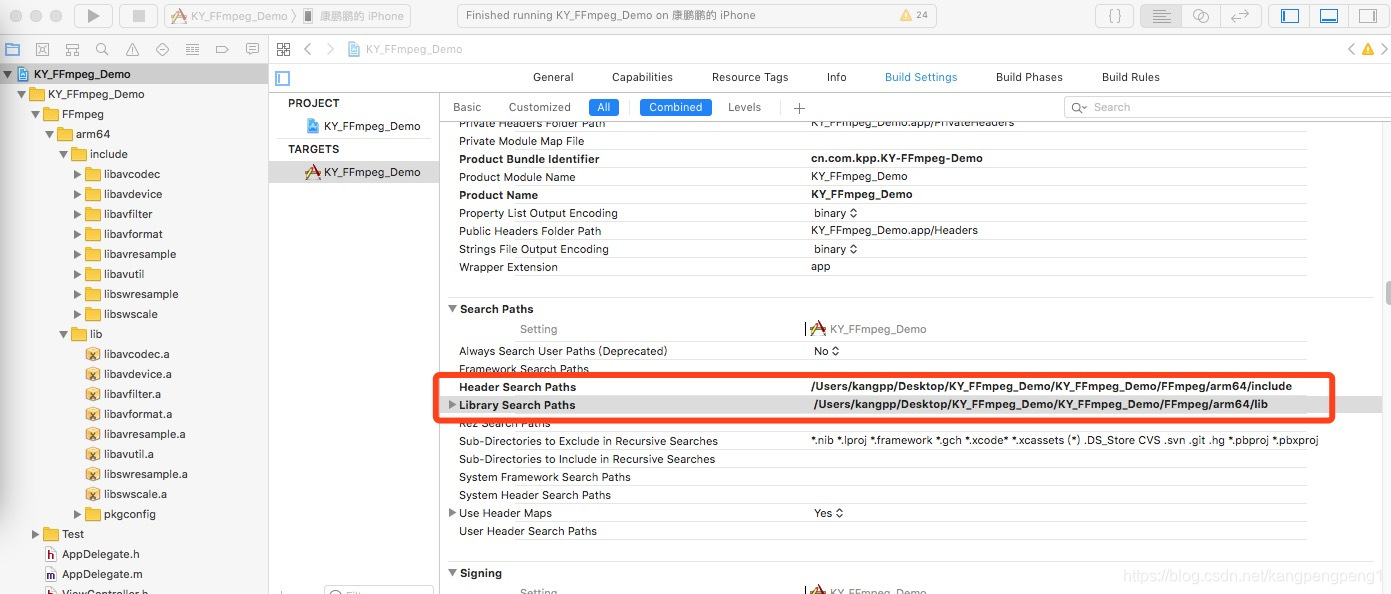Show the Symbol navigator
The width and height of the screenshot is (1391, 594).
click(x=72, y=49)
